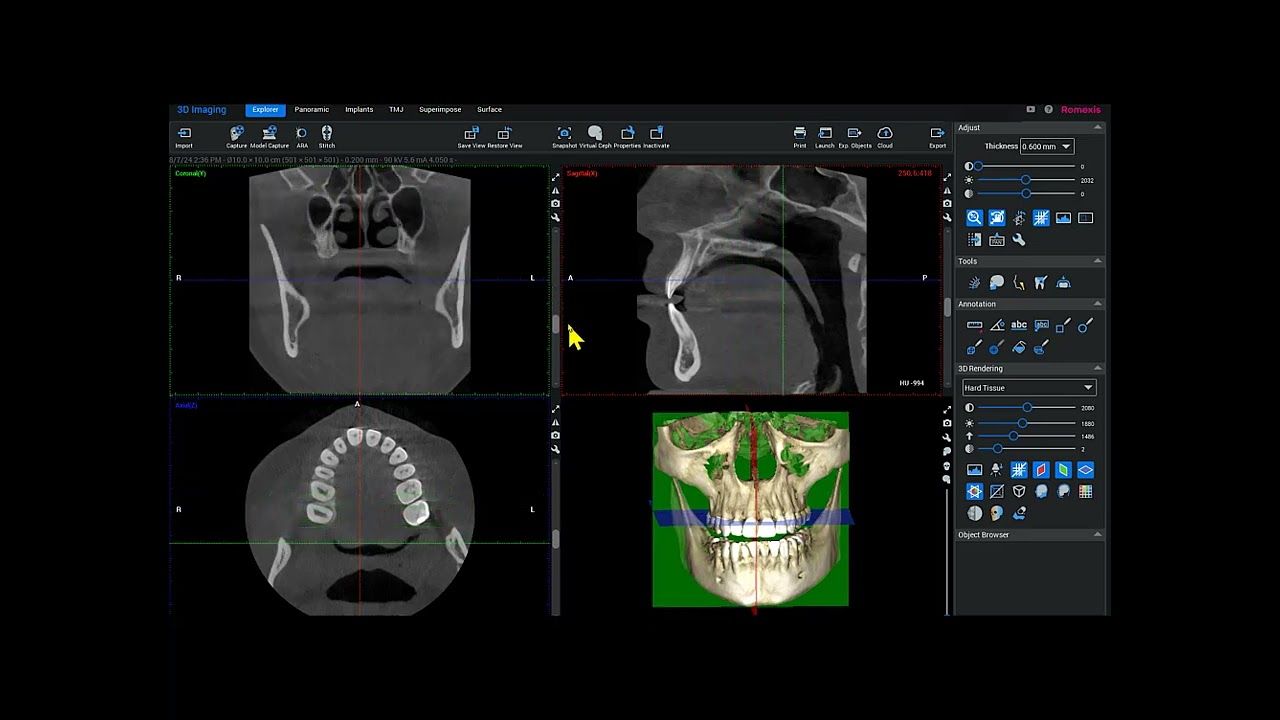
Task: Switch to the Panoramic tab
Action: click(311, 110)
